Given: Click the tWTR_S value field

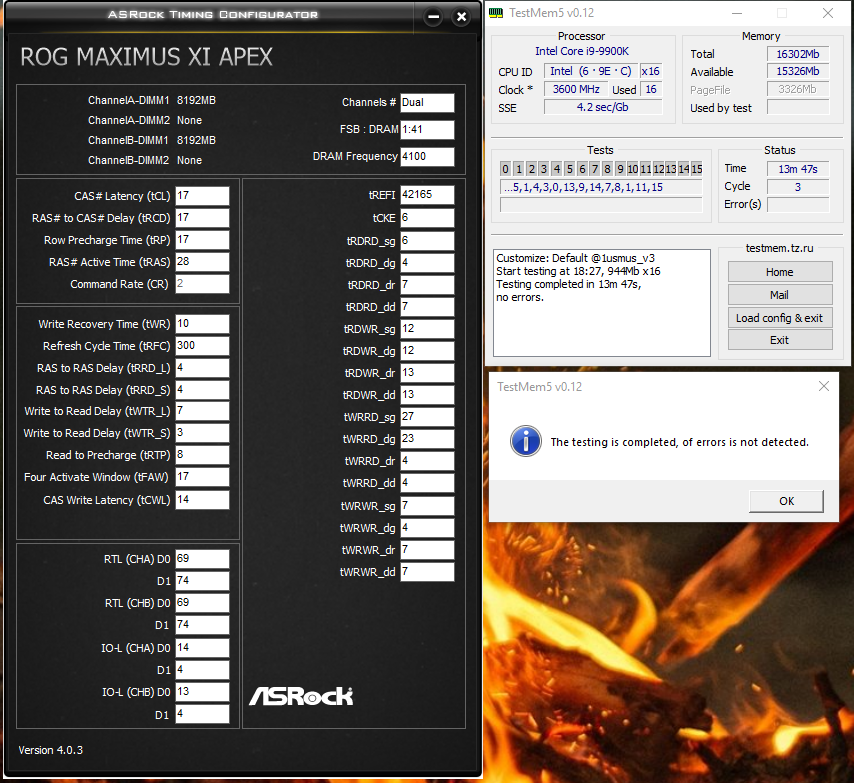Looking at the screenshot, I should [202, 433].
